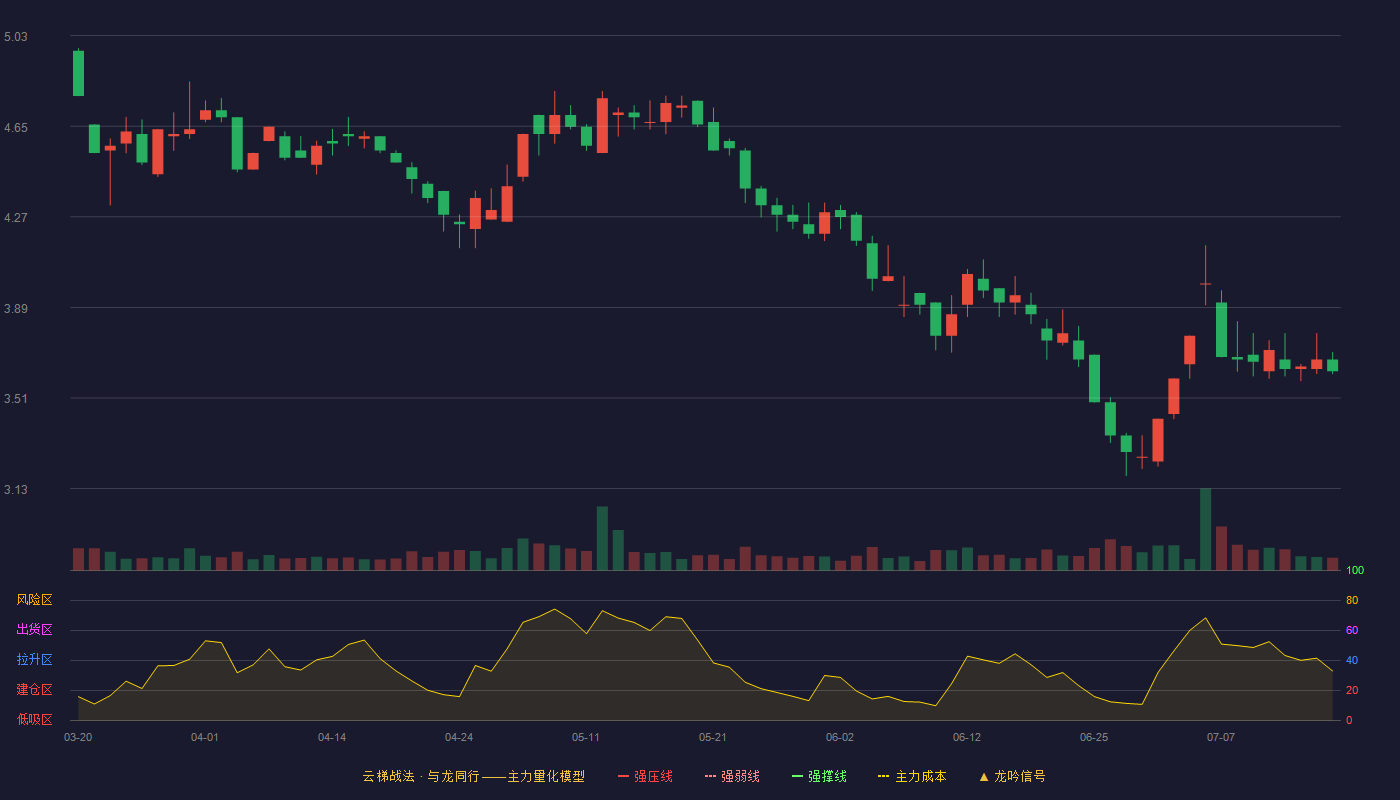This screenshot has width=1400, height=800.
Task: Click the 风险区 zone label
Action: [34, 600]
